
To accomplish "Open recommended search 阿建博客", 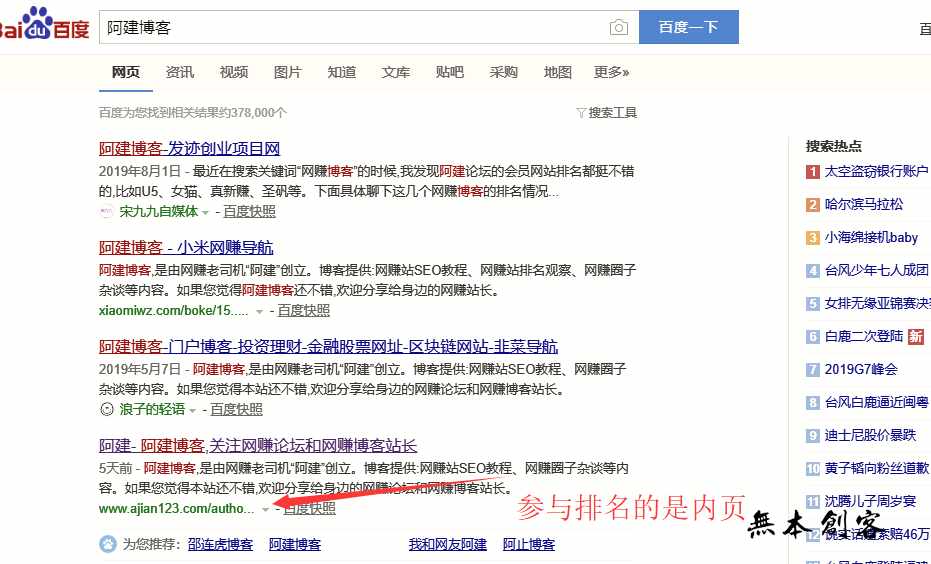I will pos(295,544).
